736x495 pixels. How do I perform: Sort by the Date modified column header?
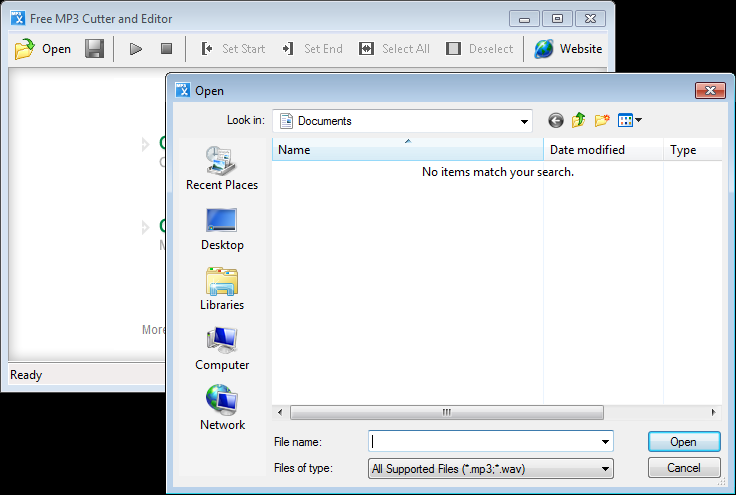(x=604, y=150)
